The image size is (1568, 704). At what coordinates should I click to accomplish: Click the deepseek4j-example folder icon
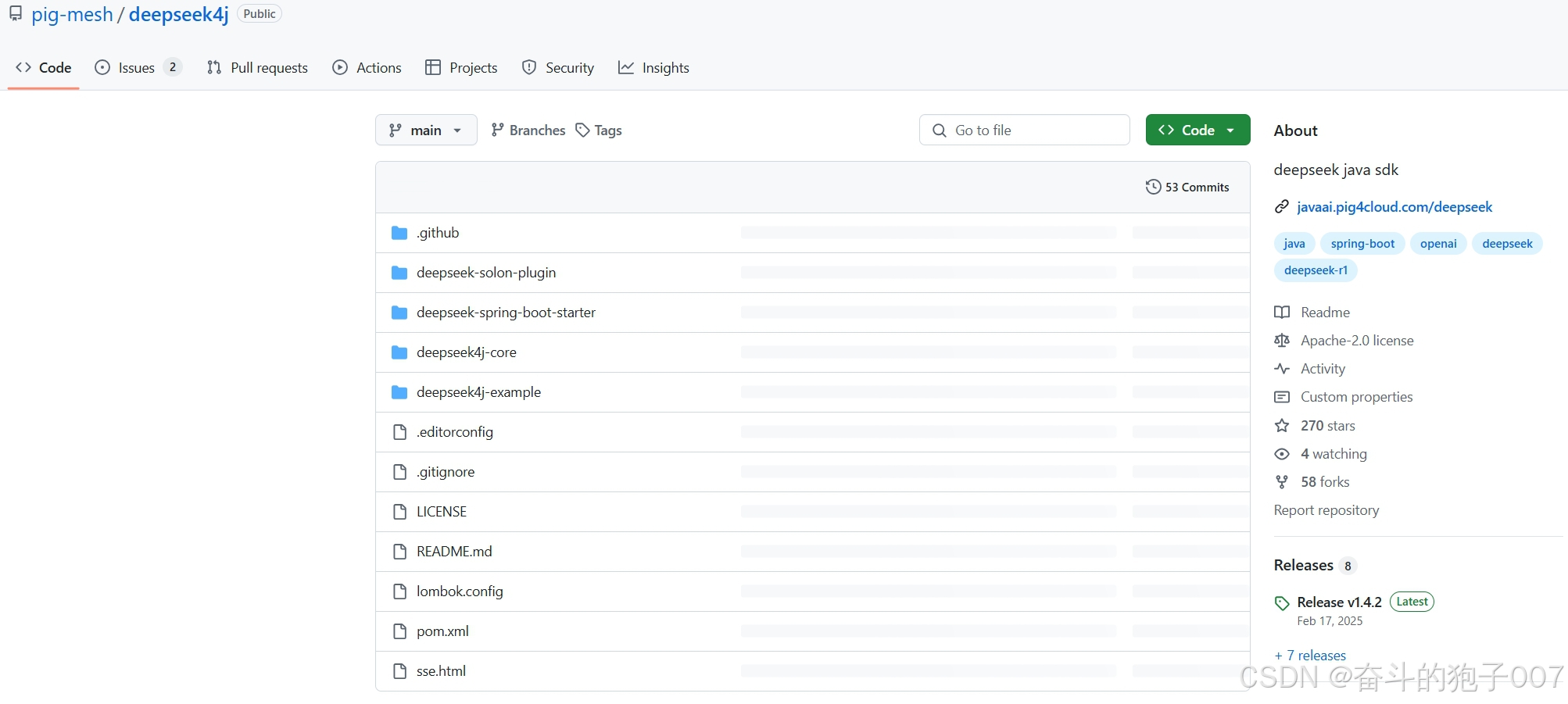[x=399, y=392]
